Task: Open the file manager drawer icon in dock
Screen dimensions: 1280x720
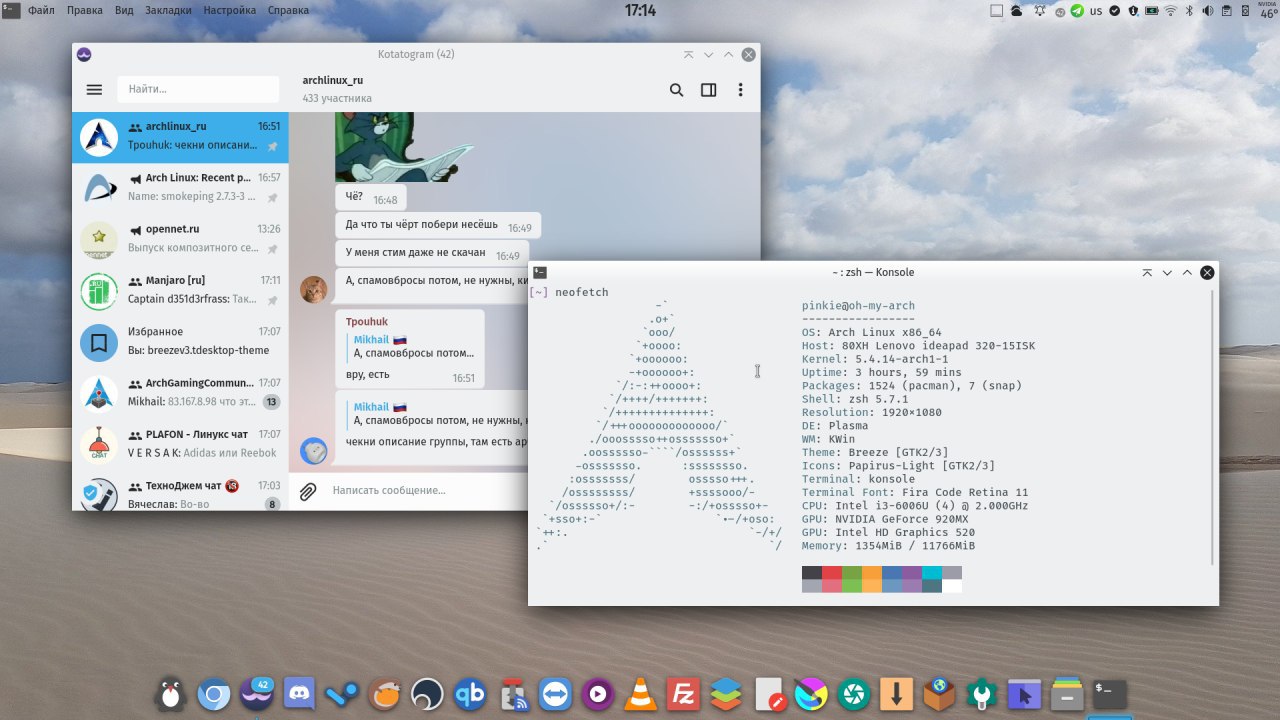Action: point(1067,693)
